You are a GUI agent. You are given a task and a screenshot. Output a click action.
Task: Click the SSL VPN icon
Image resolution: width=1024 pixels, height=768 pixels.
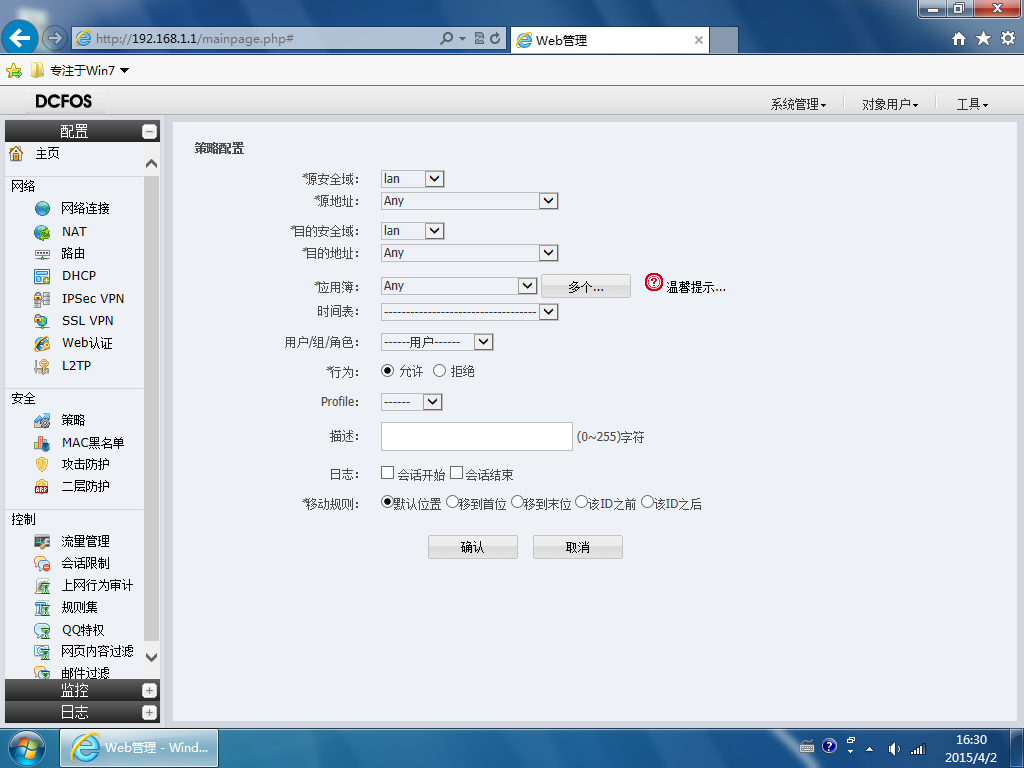point(42,321)
